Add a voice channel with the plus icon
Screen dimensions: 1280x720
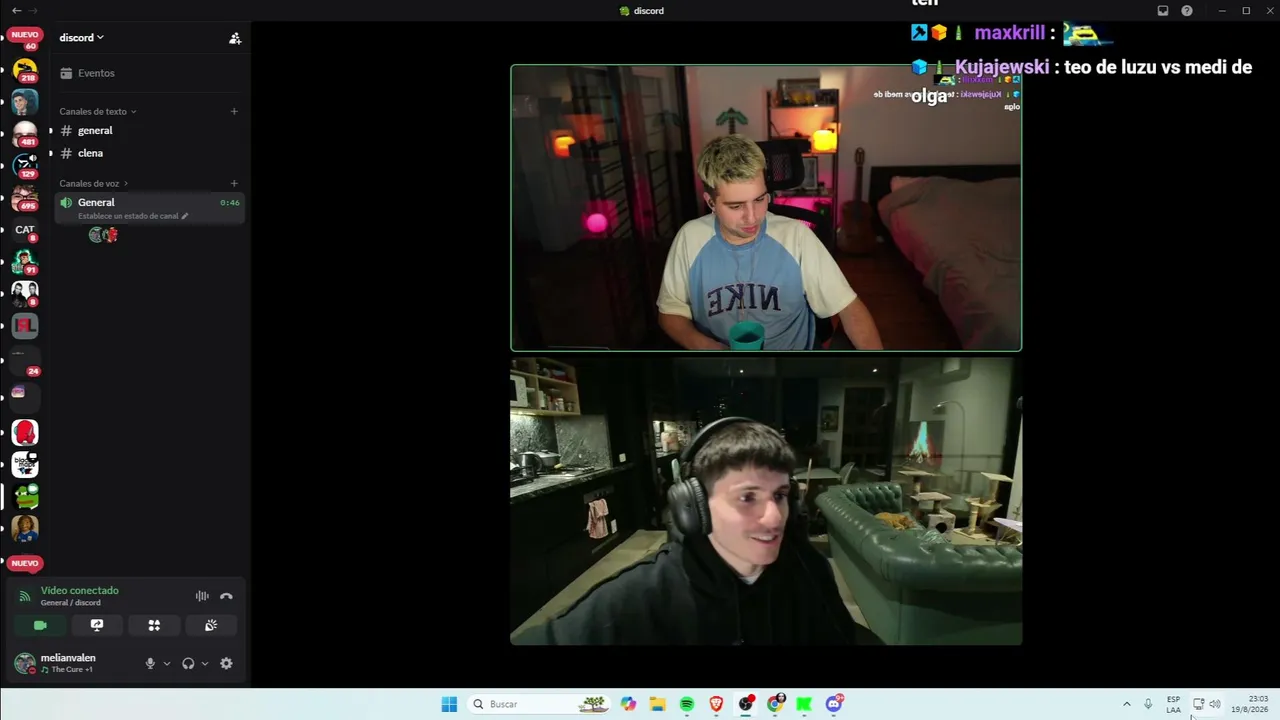click(234, 183)
